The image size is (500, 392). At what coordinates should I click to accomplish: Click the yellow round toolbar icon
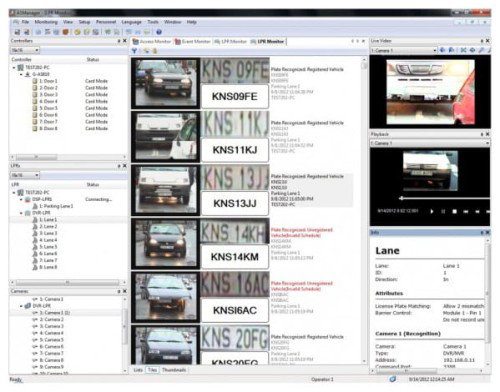(x=77, y=32)
